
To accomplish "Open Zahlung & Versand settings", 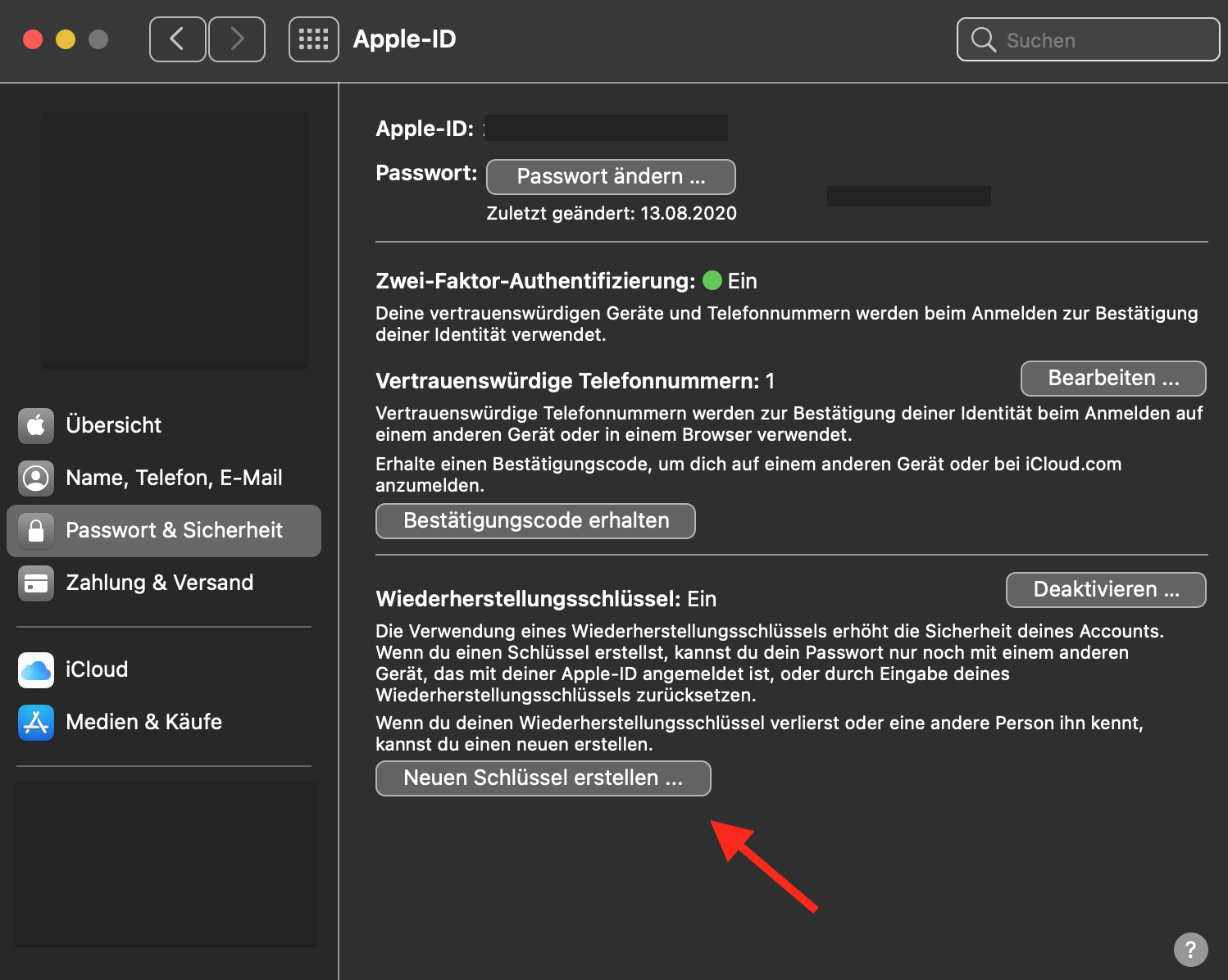I will click(164, 583).
